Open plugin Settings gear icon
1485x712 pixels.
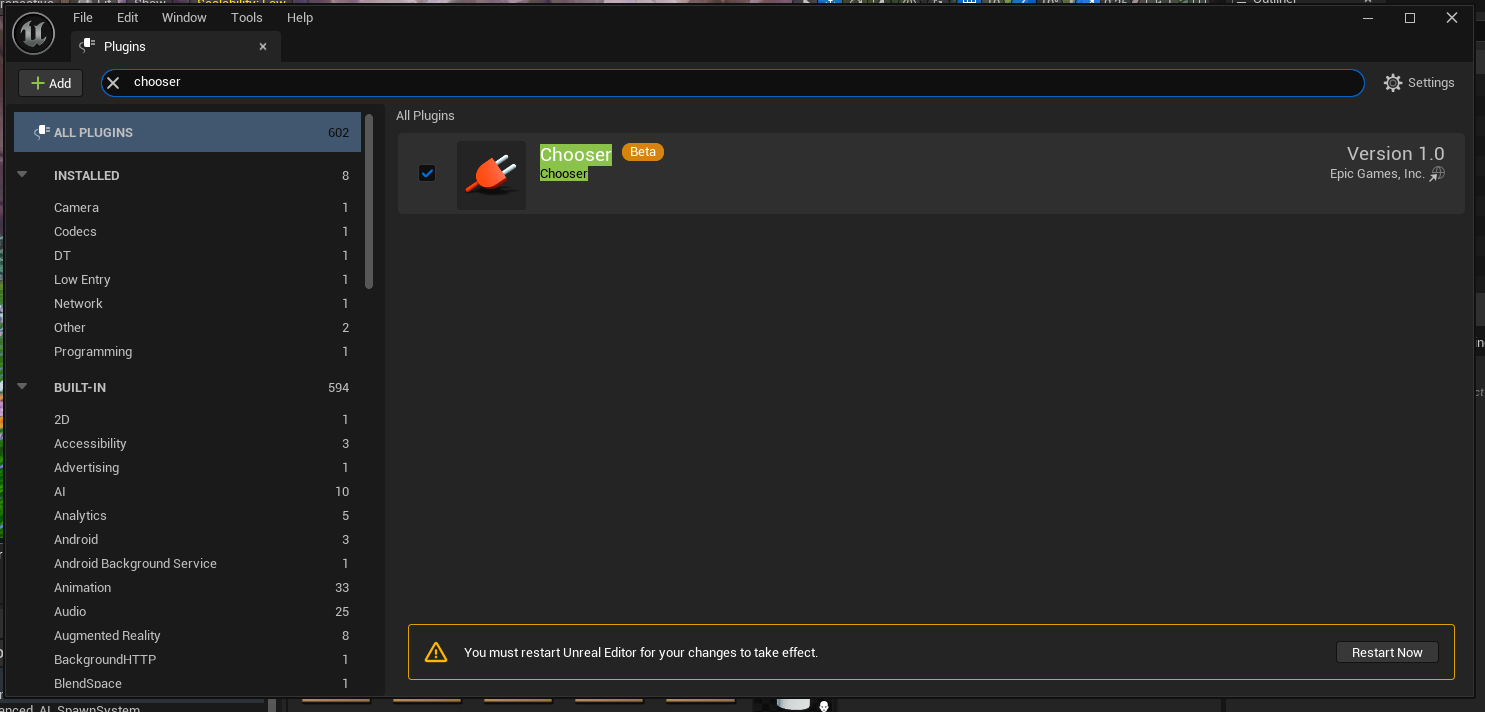point(1392,83)
